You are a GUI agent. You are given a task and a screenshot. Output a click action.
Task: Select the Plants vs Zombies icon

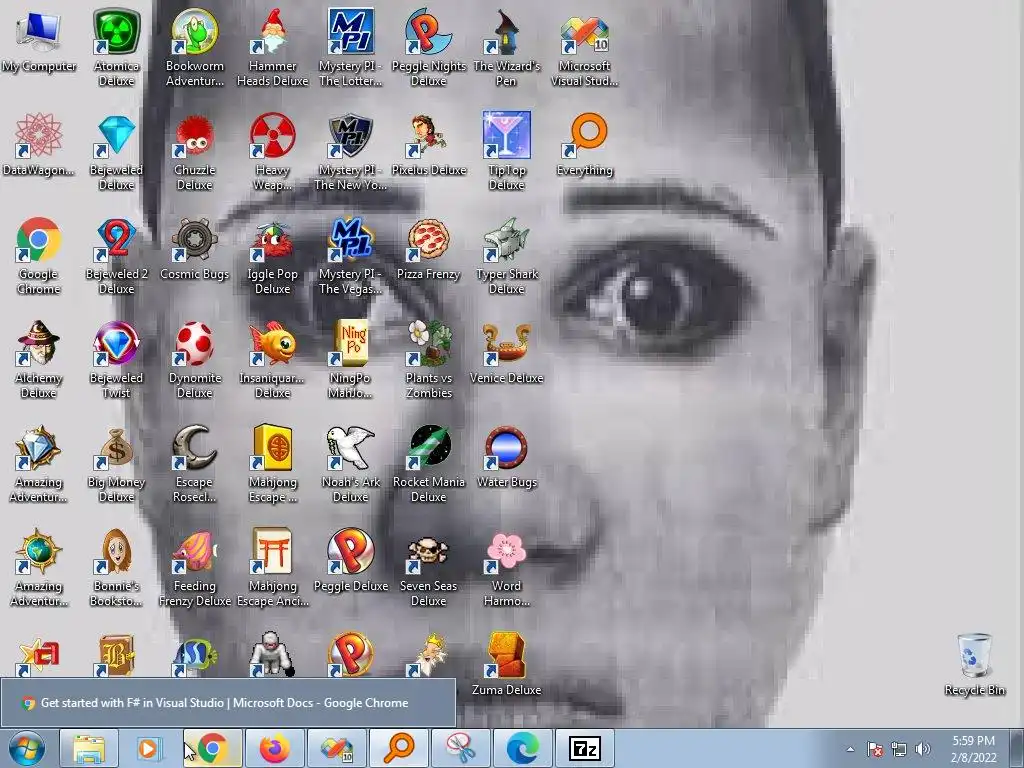tap(428, 359)
